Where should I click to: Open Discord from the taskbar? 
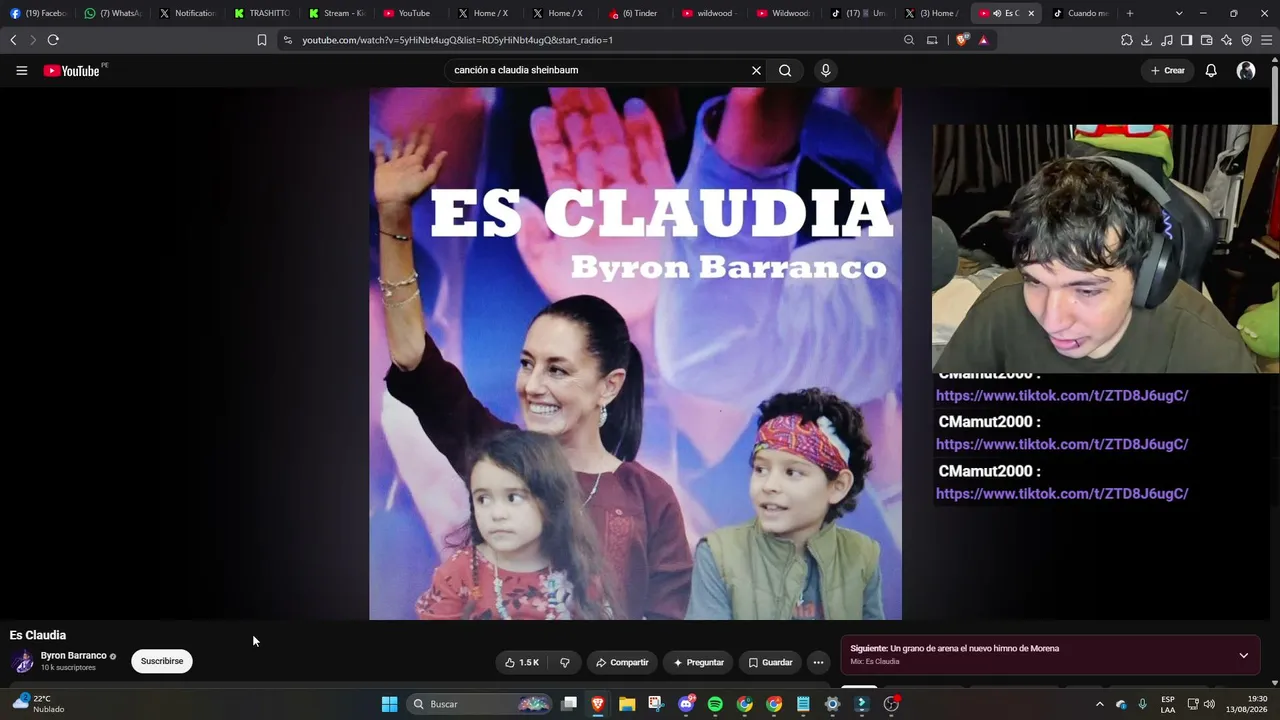(686, 704)
